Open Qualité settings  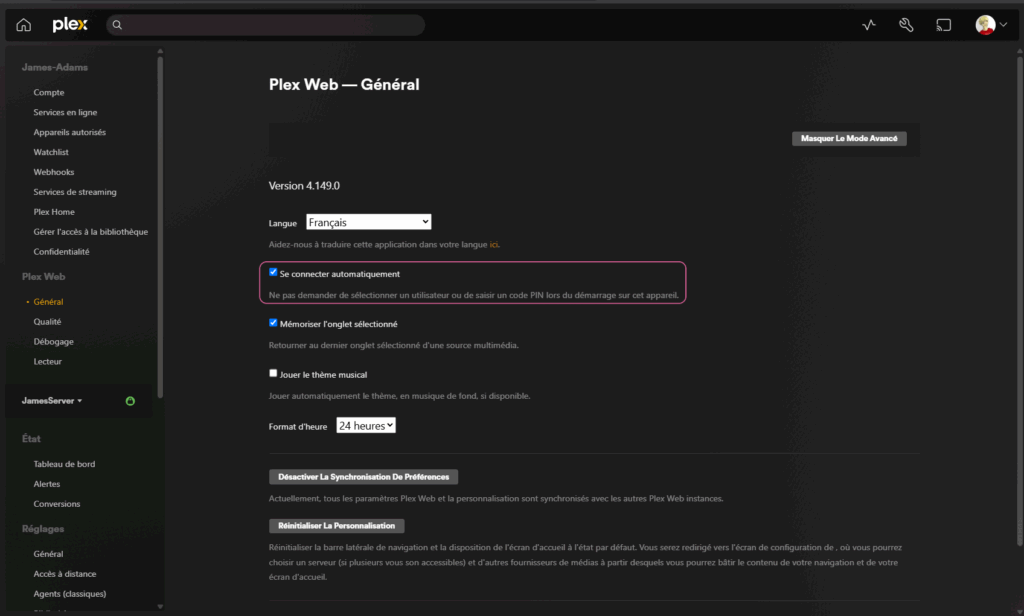[47, 321]
